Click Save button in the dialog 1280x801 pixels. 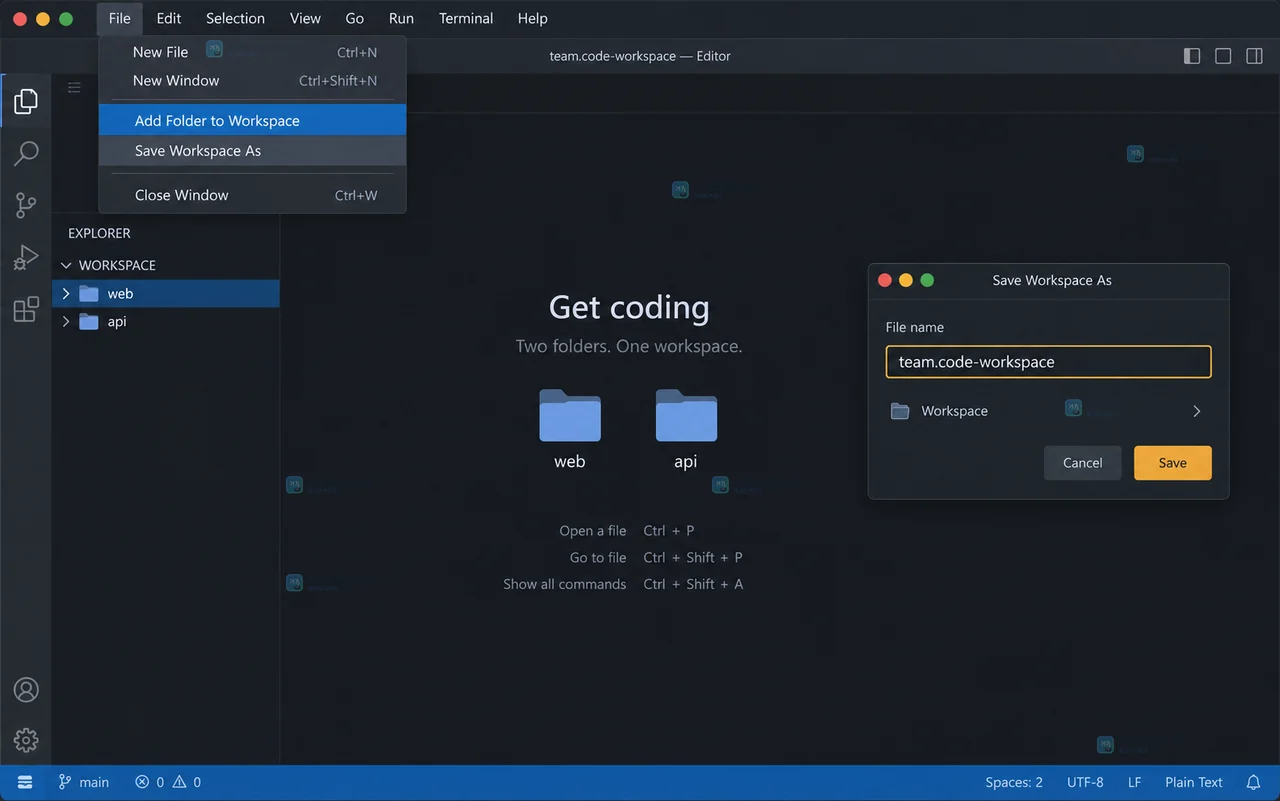(1172, 463)
